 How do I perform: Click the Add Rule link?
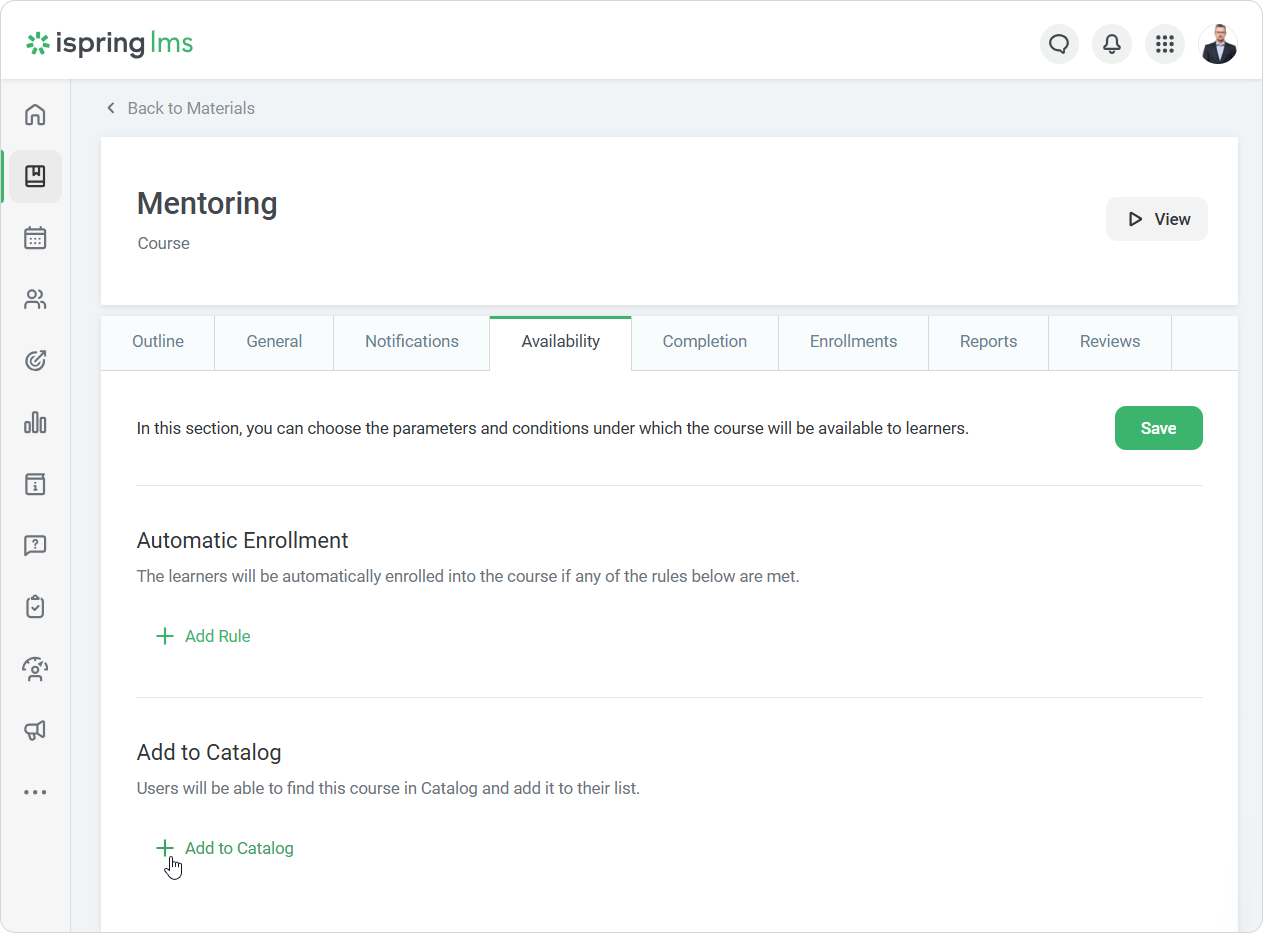tap(205, 636)
